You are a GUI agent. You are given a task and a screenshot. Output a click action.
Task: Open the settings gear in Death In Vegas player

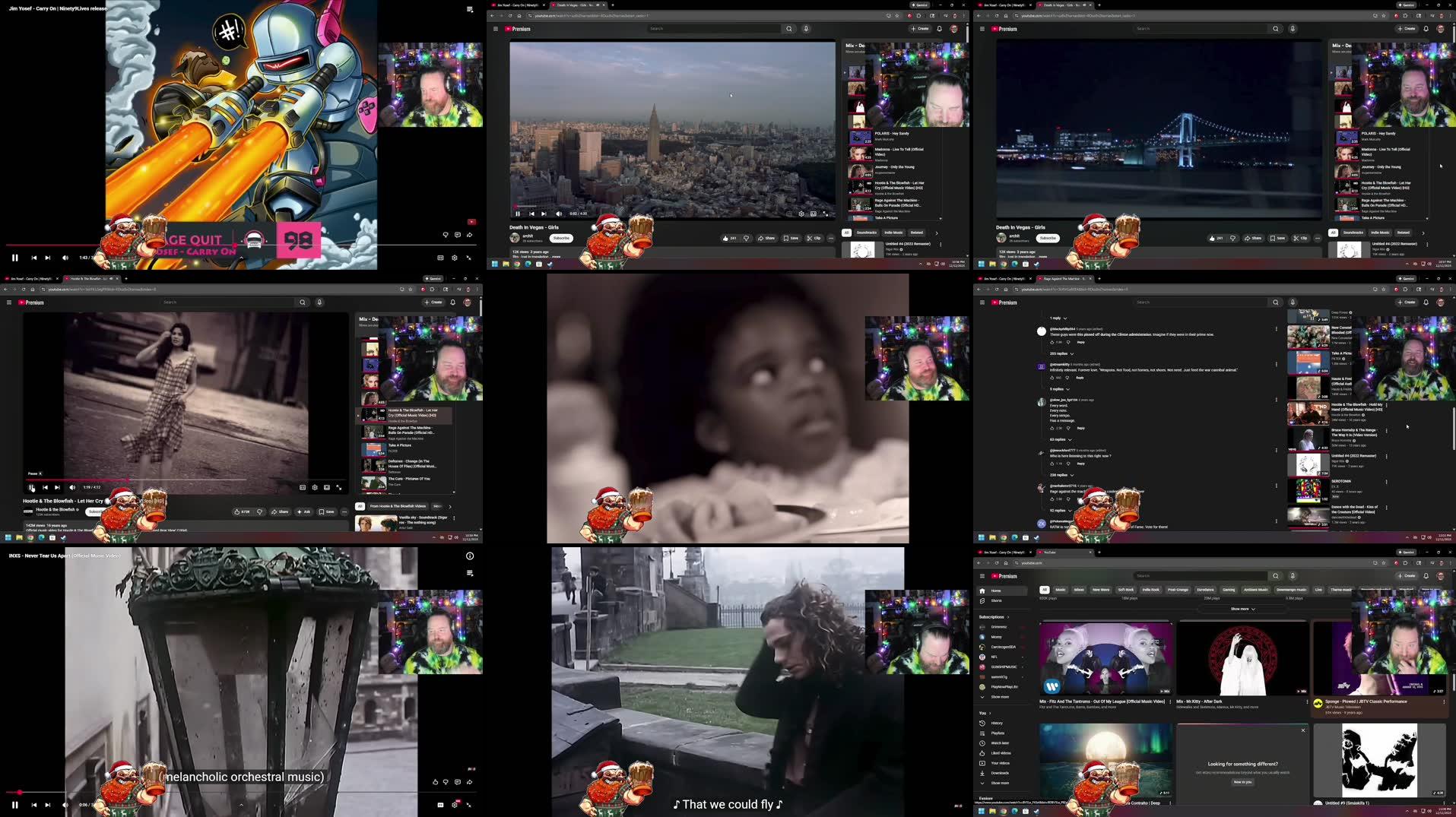pyautogui.click(x=801, y=214)
